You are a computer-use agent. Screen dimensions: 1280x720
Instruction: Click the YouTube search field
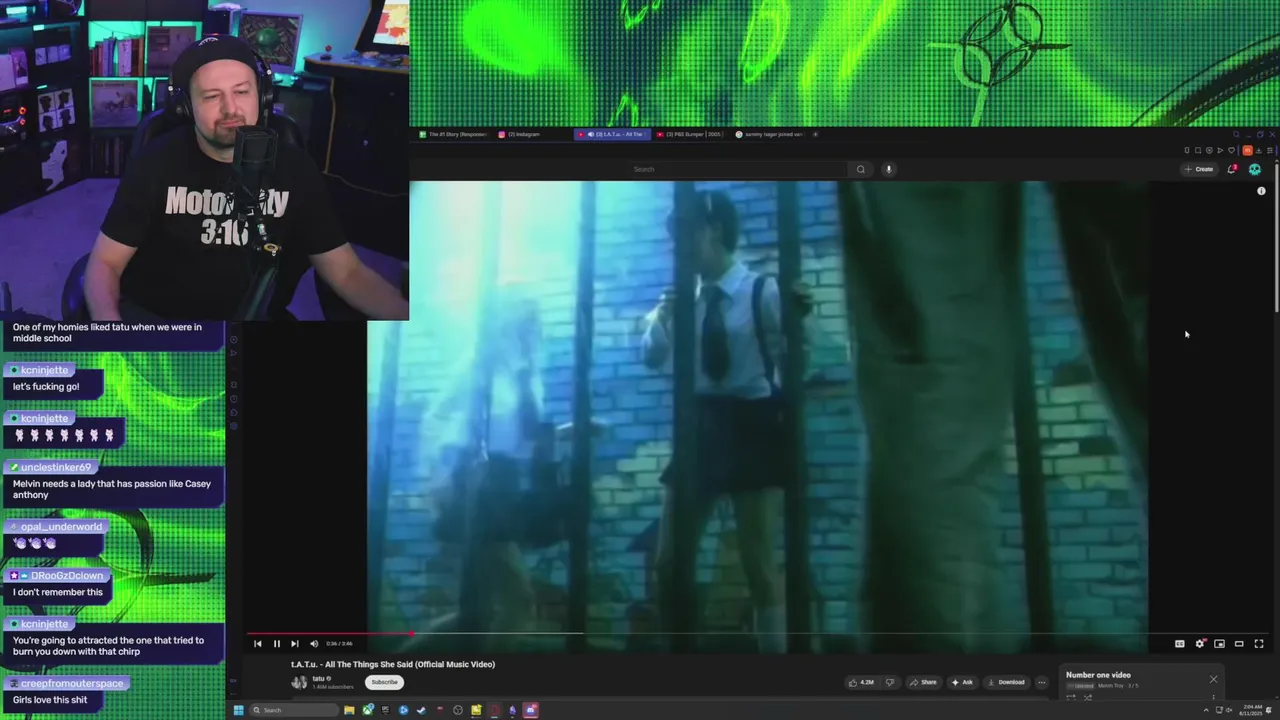tap(740, 169)
